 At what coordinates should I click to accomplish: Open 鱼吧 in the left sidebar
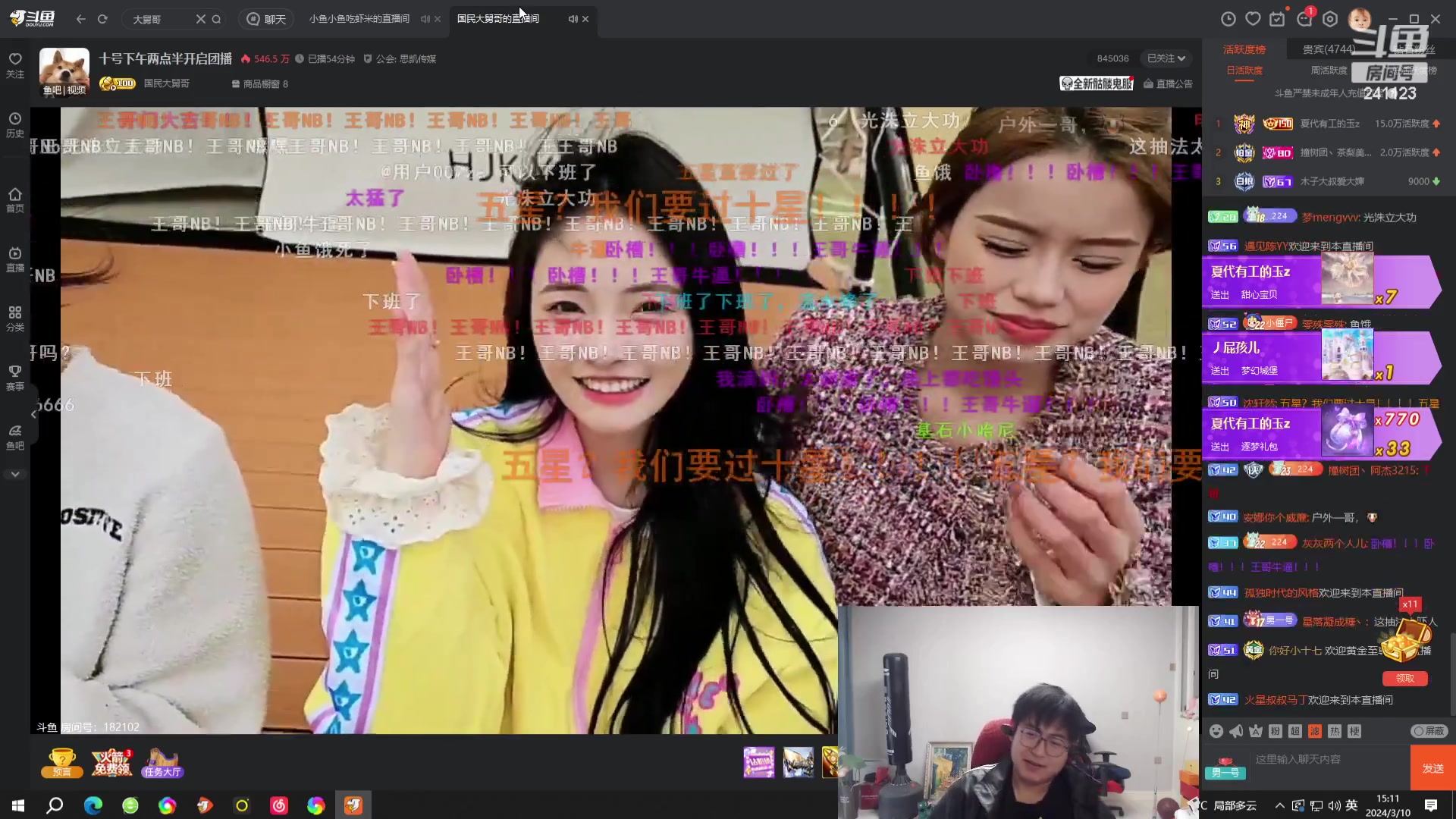tap(15, 438)
